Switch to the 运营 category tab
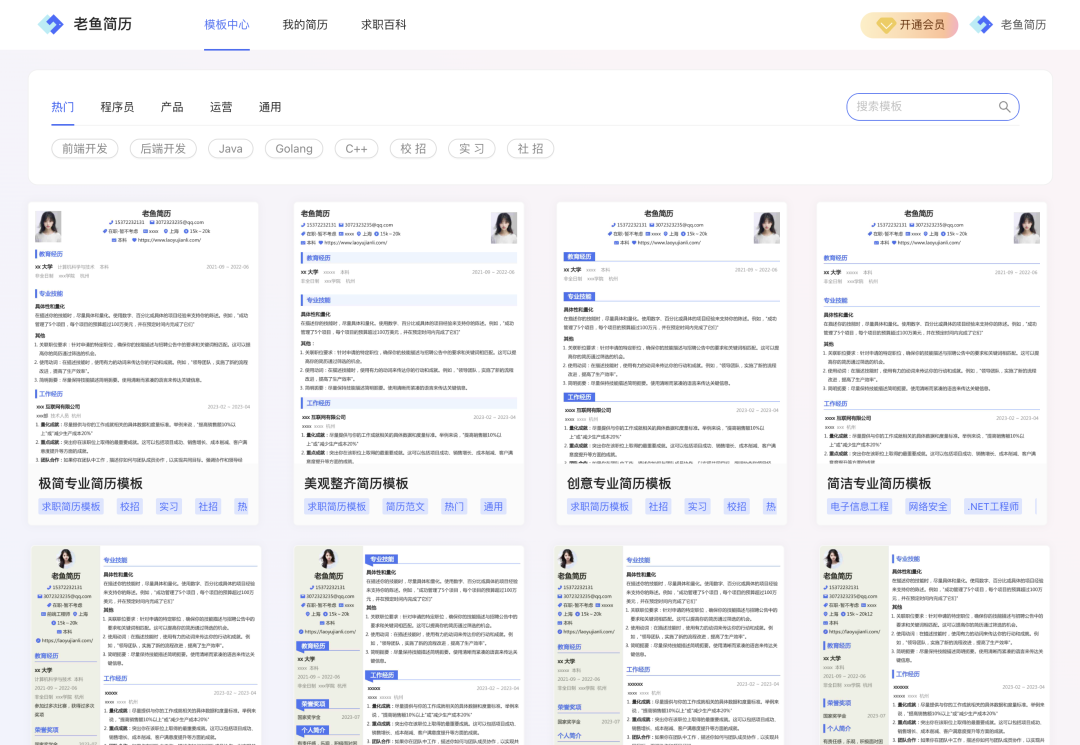1080x745 pixels. [221, 107]
